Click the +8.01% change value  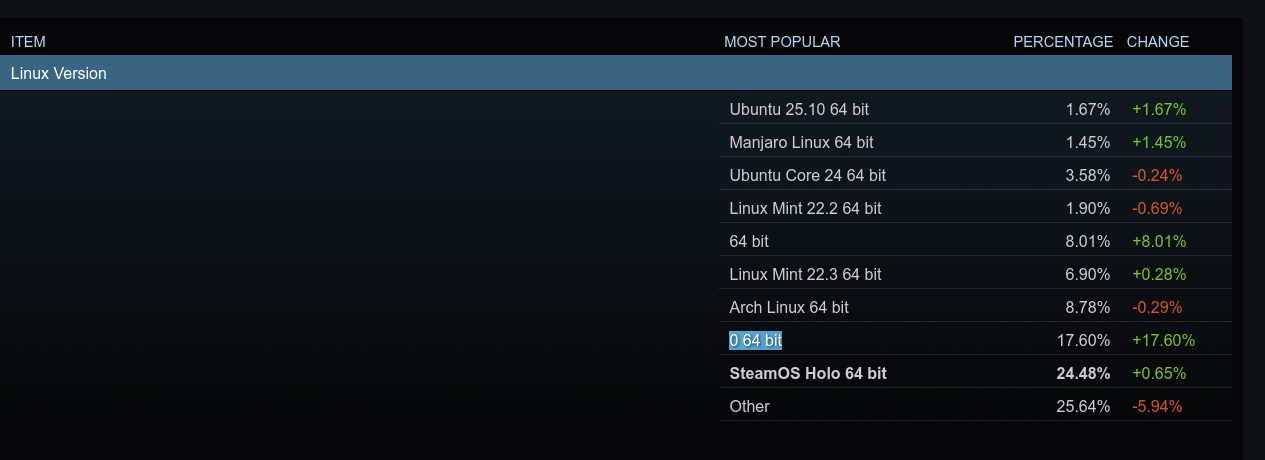(1159, 241)
